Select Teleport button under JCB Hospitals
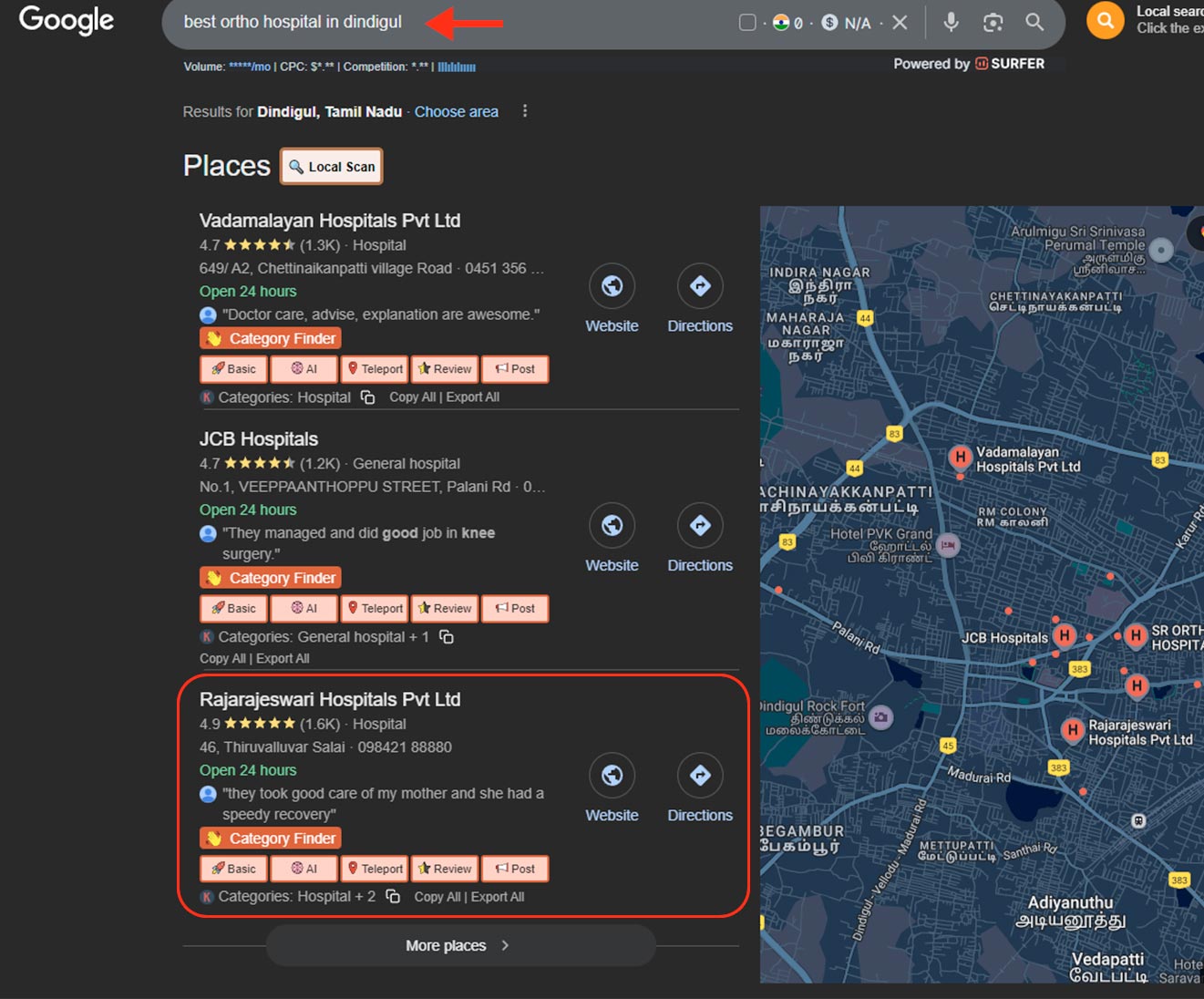Image resolution: width=1204 pixels, height=999 pixels. (x=375, y=608)
